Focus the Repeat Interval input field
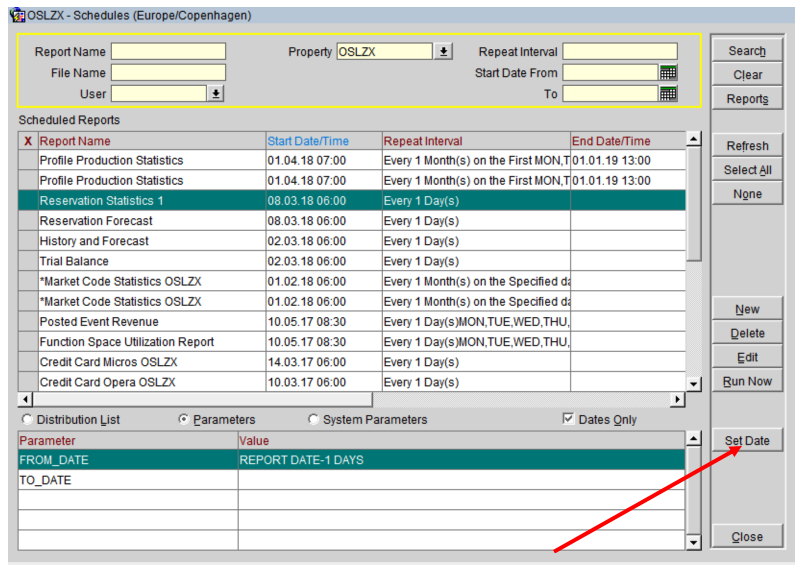This screenshot has width=803, height=571. (620, 52)
